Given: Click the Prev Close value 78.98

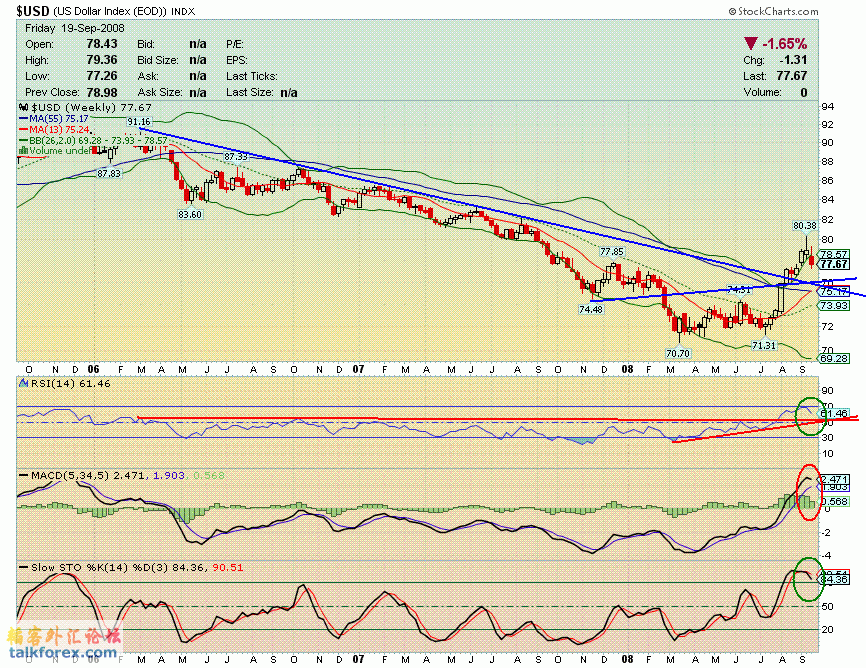Looking at the screenshot, I should coord(102,92).
